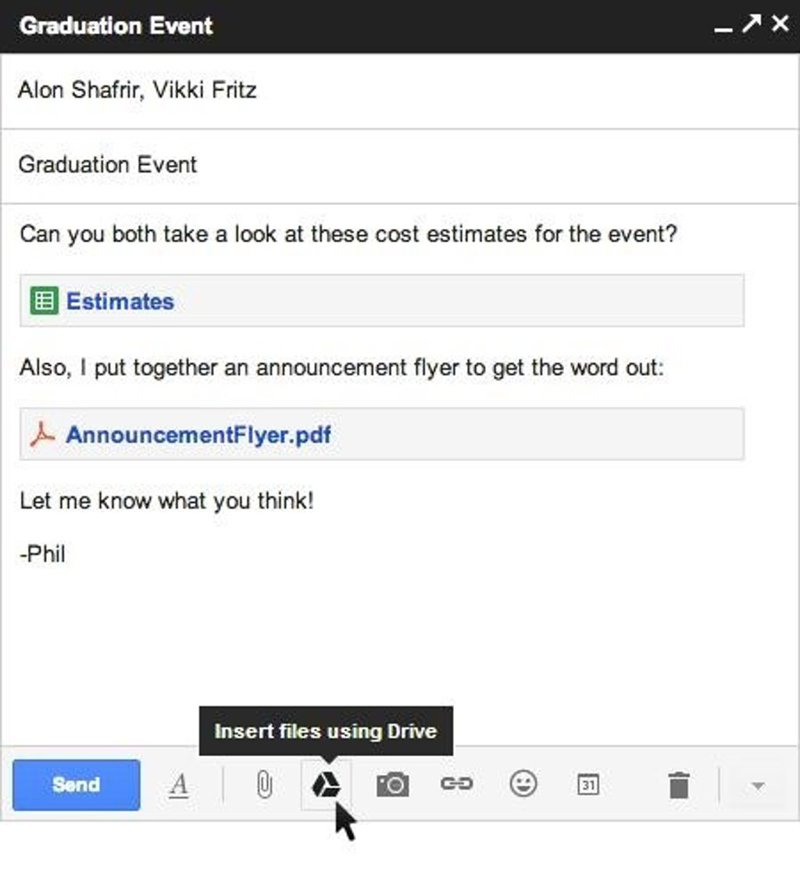Screen dimensions: 800x875
Task: Open the emoticon picker
Action: click(x=523, y=785)
